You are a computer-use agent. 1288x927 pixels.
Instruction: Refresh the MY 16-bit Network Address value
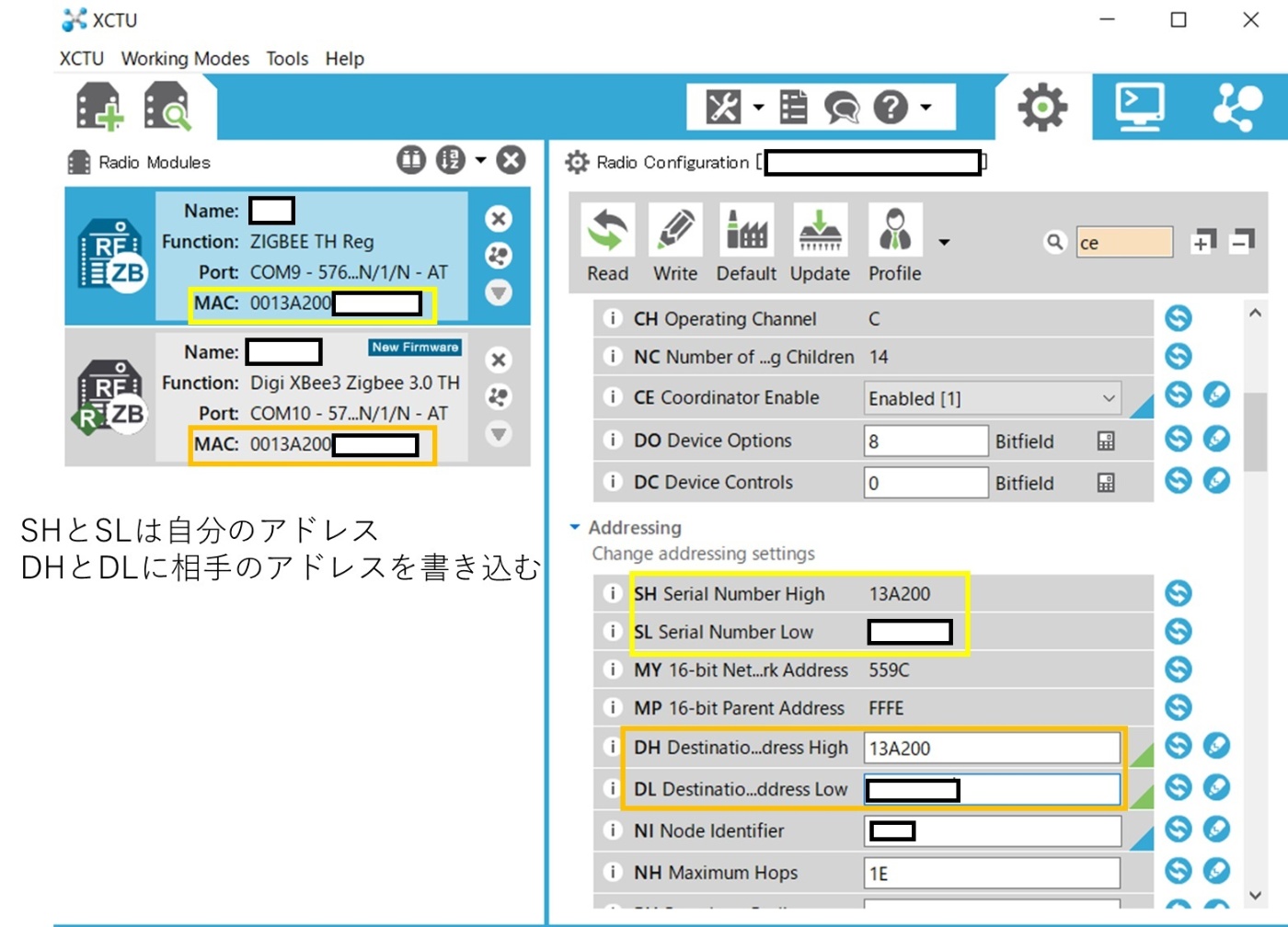(x=1179, y=669)
